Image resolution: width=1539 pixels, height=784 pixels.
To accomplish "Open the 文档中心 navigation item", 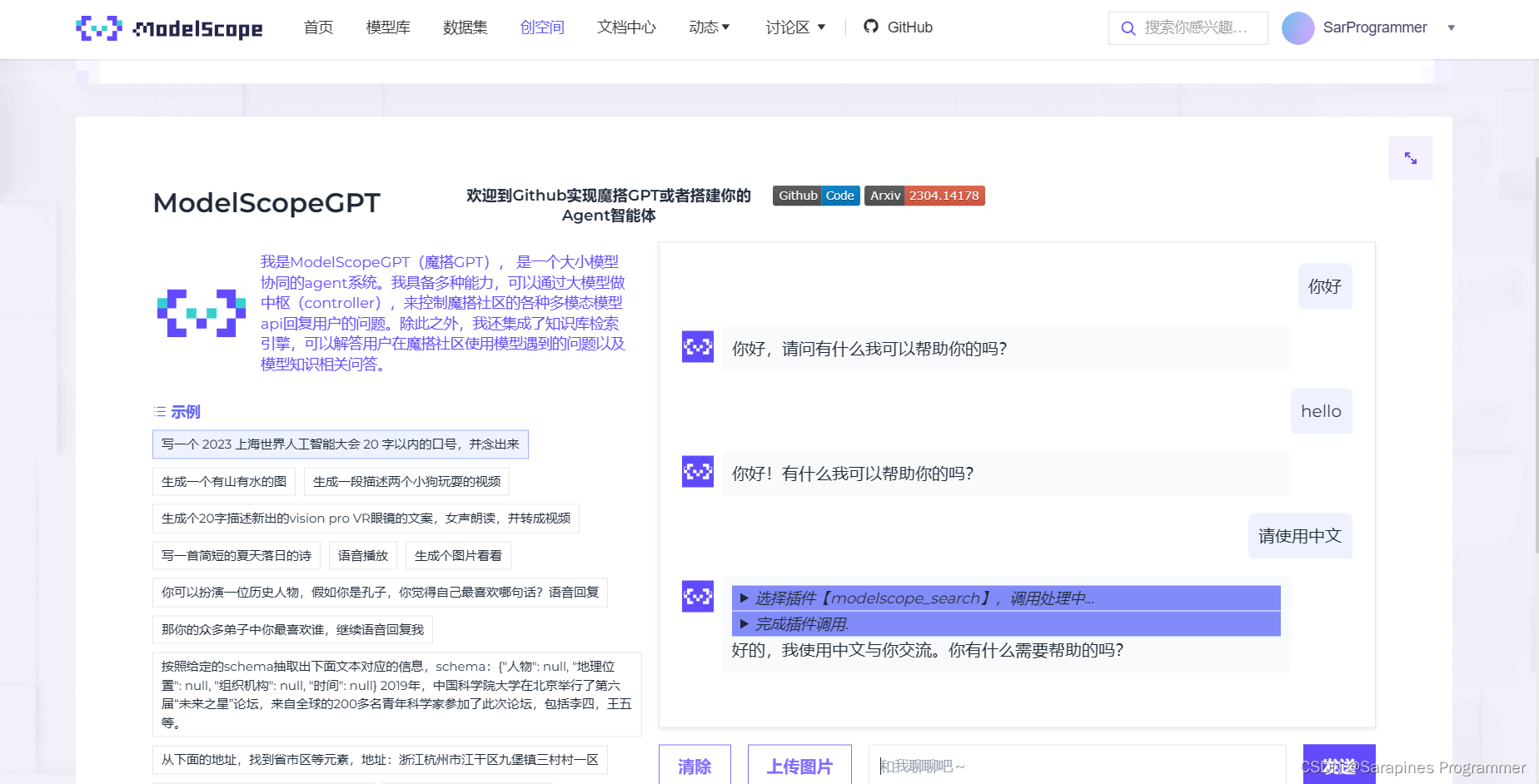I will 626,27.
